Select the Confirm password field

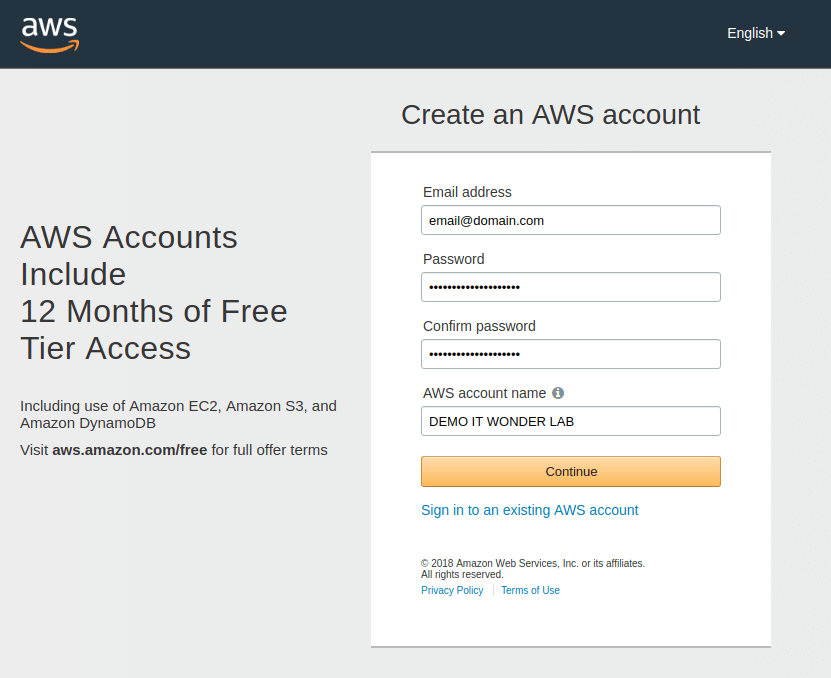571,354
